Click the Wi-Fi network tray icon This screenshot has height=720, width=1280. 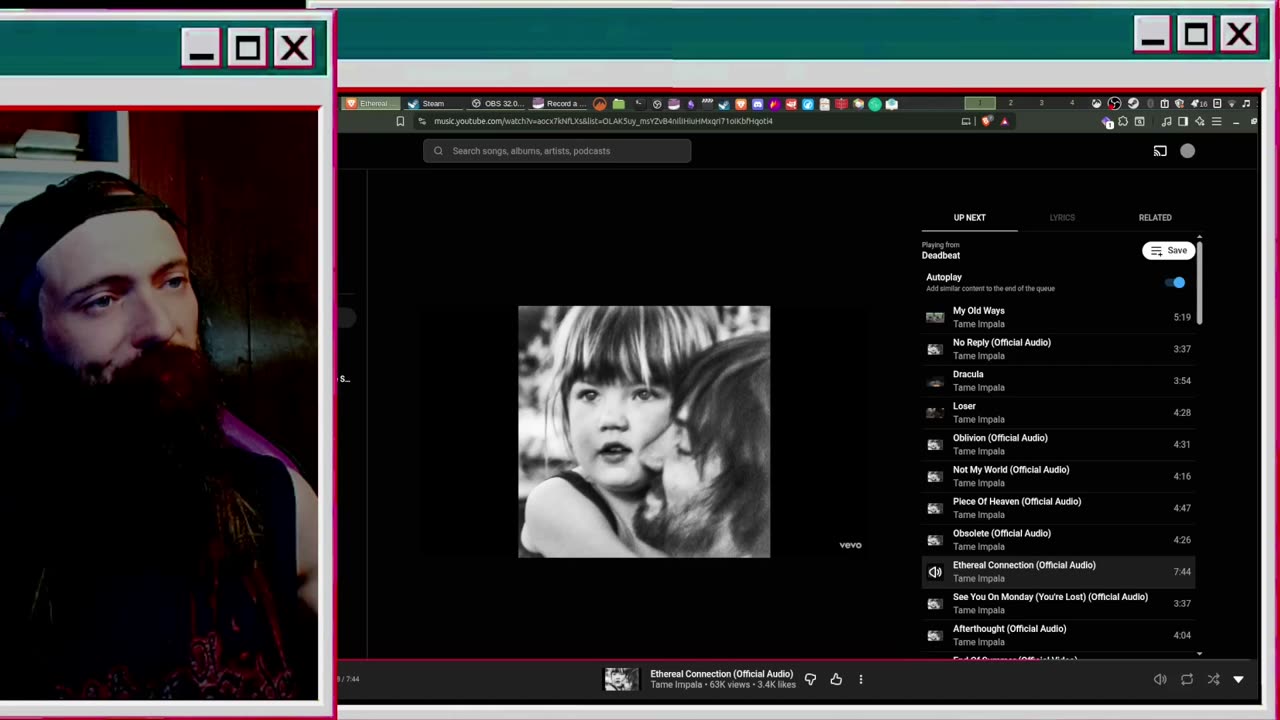1231,103
